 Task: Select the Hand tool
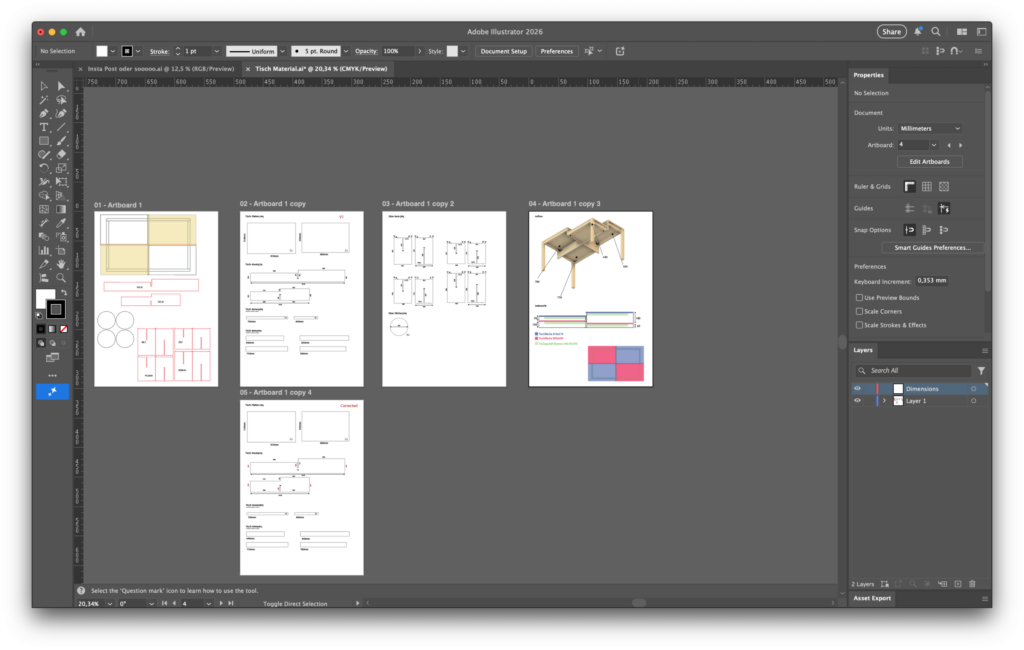[61, 263]
